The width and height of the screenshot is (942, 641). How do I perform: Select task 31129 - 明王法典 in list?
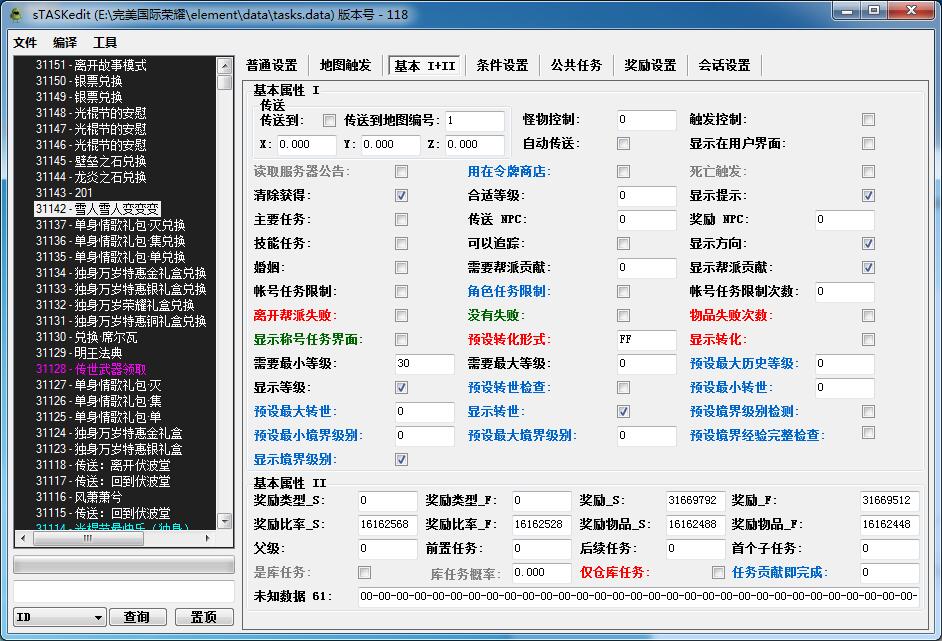pos(79,353)
